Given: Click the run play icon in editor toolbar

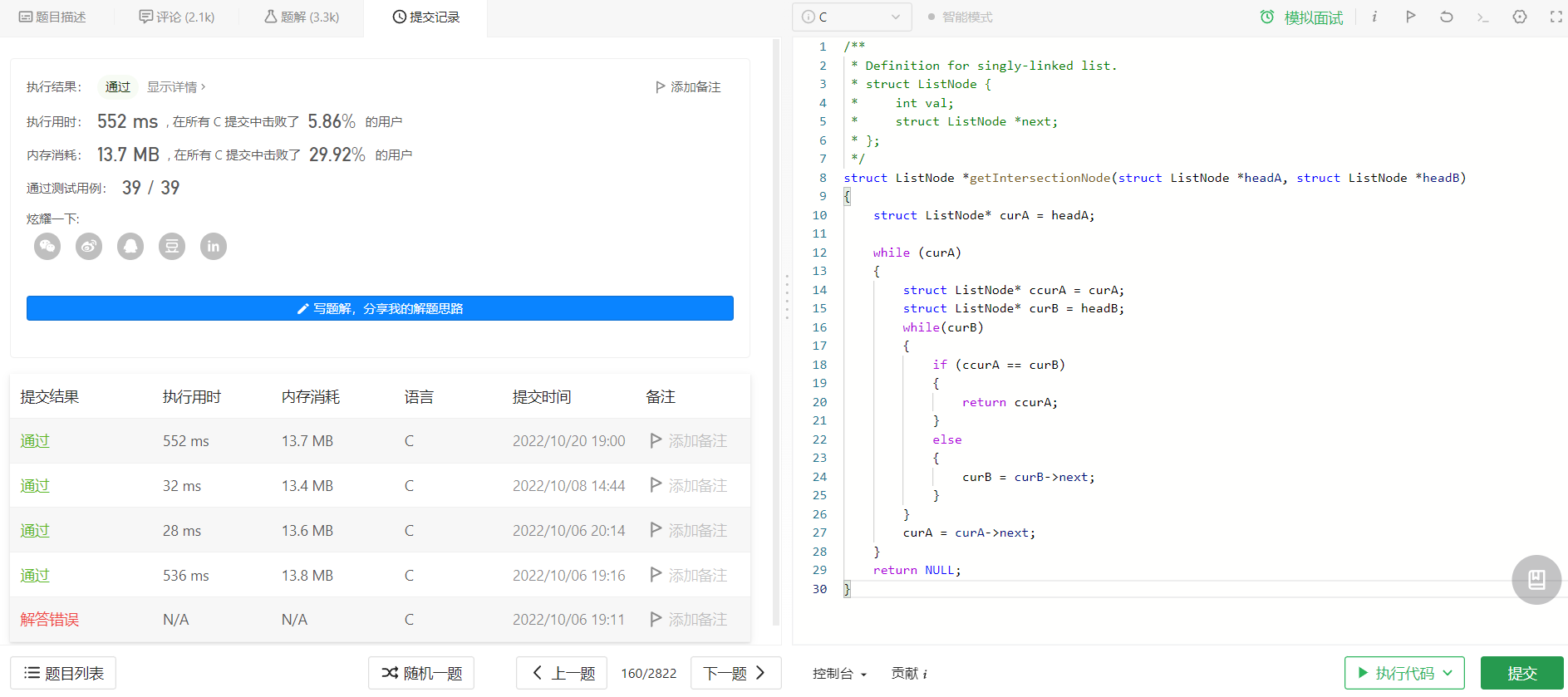Looking at the screenshot, I should (1411, 17).
